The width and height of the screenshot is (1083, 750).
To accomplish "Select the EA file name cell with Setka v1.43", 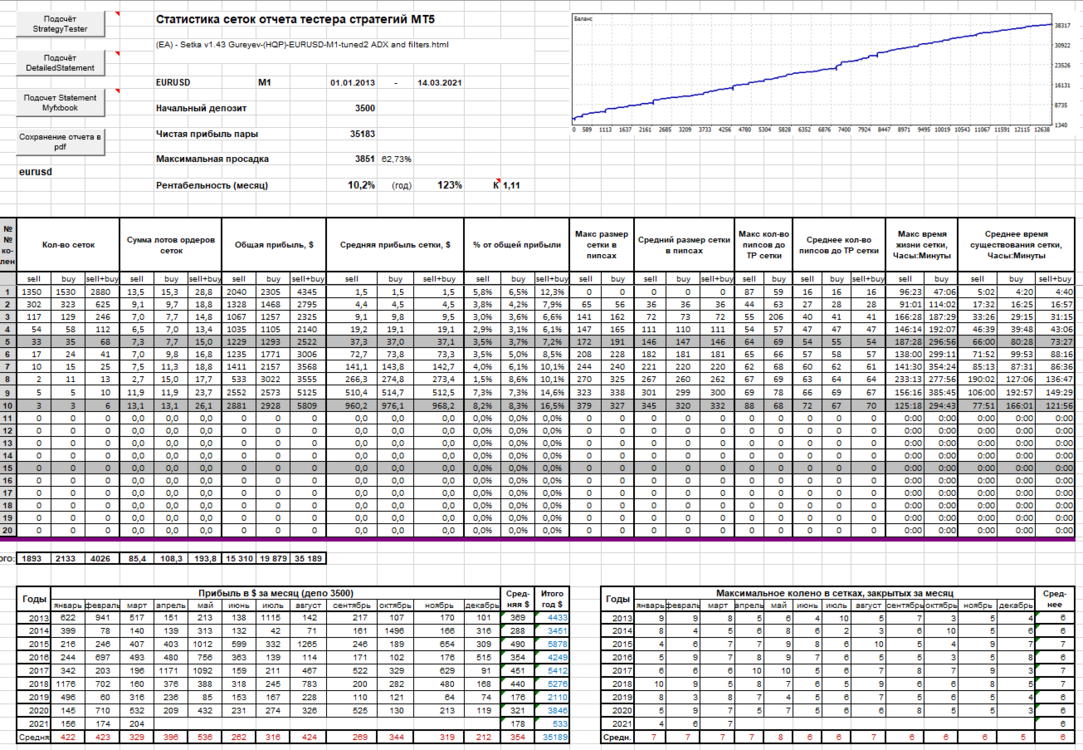I will pyautogui.click(x=302, y=45).
